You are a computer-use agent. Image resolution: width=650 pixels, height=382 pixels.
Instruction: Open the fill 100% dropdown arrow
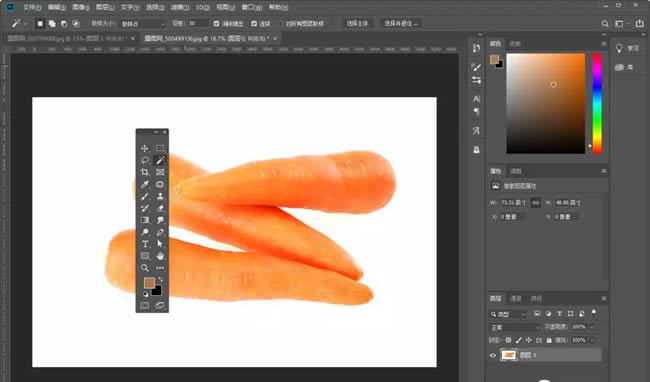pos(592,340)
